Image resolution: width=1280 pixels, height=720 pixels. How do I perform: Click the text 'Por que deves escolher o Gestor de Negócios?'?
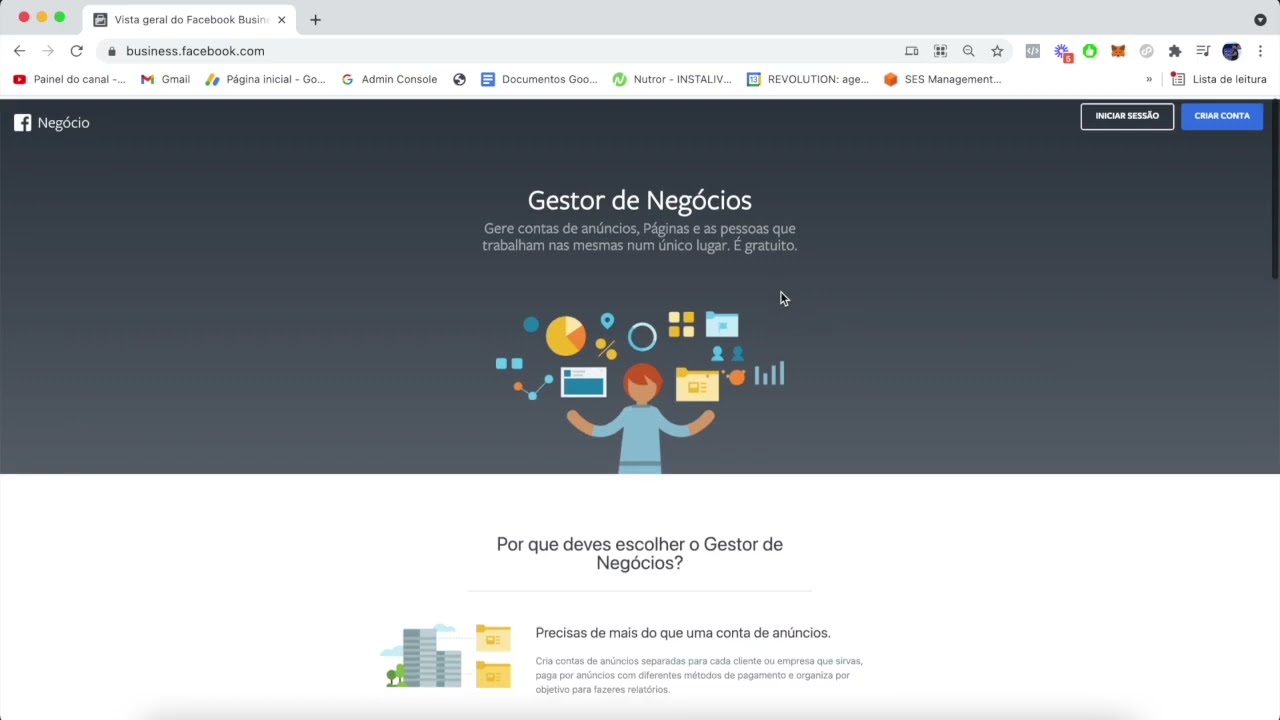(640, 553)
